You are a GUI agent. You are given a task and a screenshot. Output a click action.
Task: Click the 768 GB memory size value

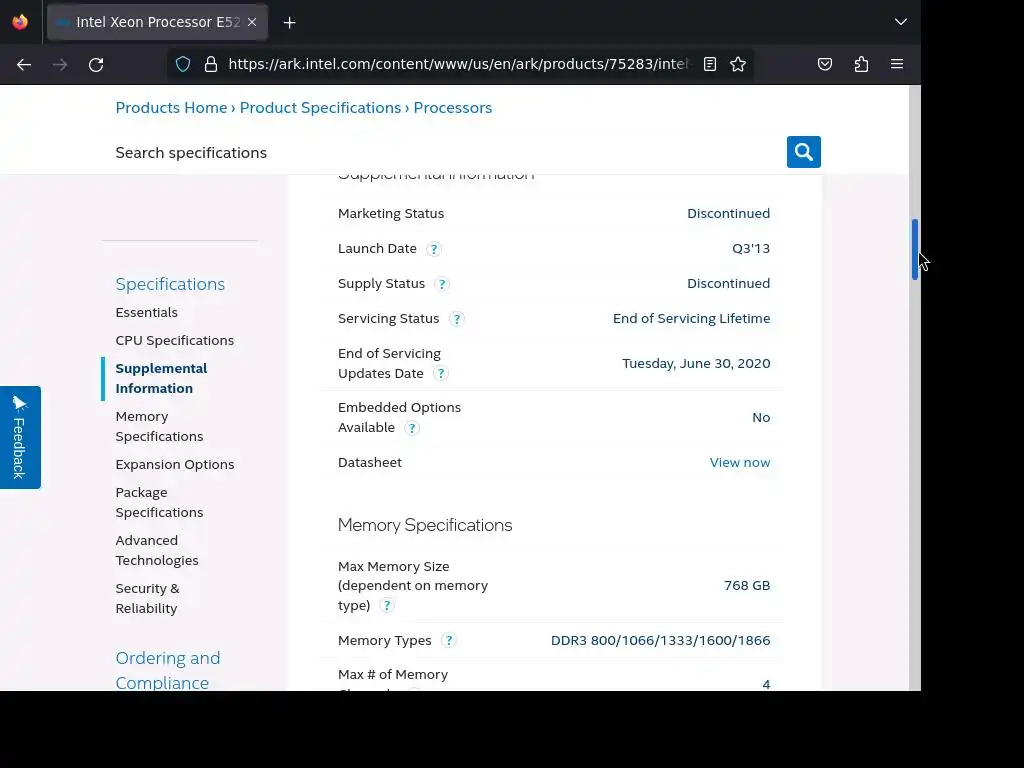click(x=747, y=586)
